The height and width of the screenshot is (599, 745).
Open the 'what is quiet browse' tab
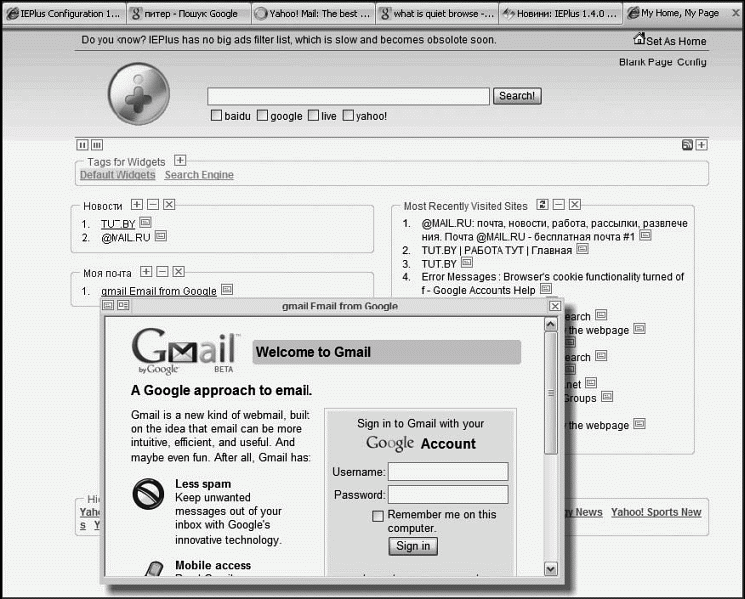point(438,14)
